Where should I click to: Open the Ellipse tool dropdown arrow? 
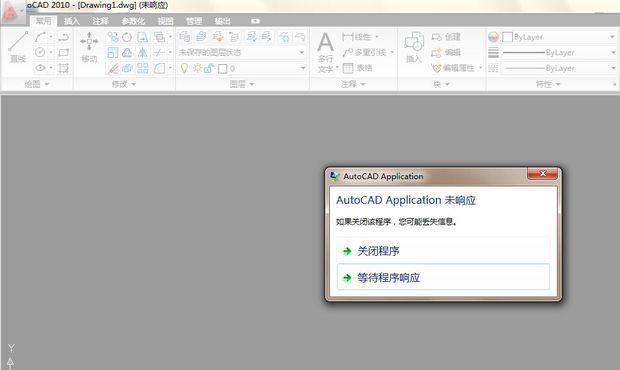tap(51, 68)
